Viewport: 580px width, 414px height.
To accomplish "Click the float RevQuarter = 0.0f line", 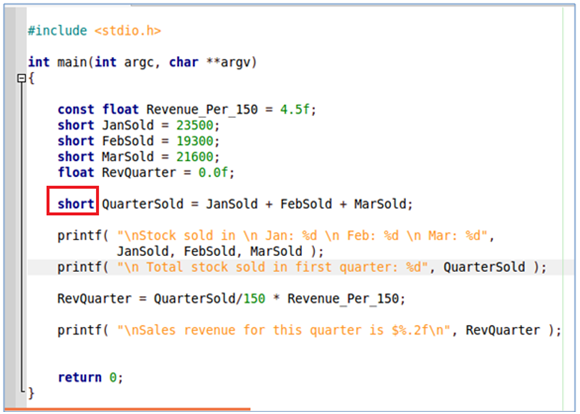I will (x=146, y=173).
